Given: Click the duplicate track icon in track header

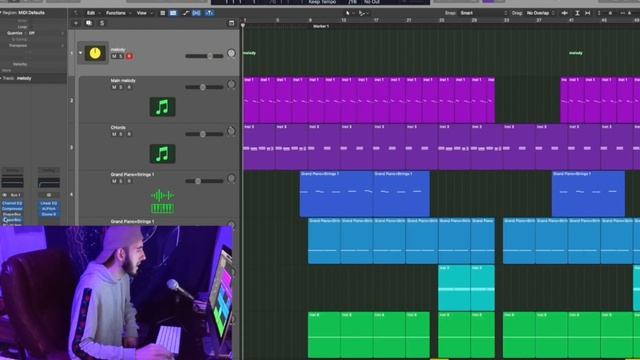Looking at the screenshot, I should (89, 23).
